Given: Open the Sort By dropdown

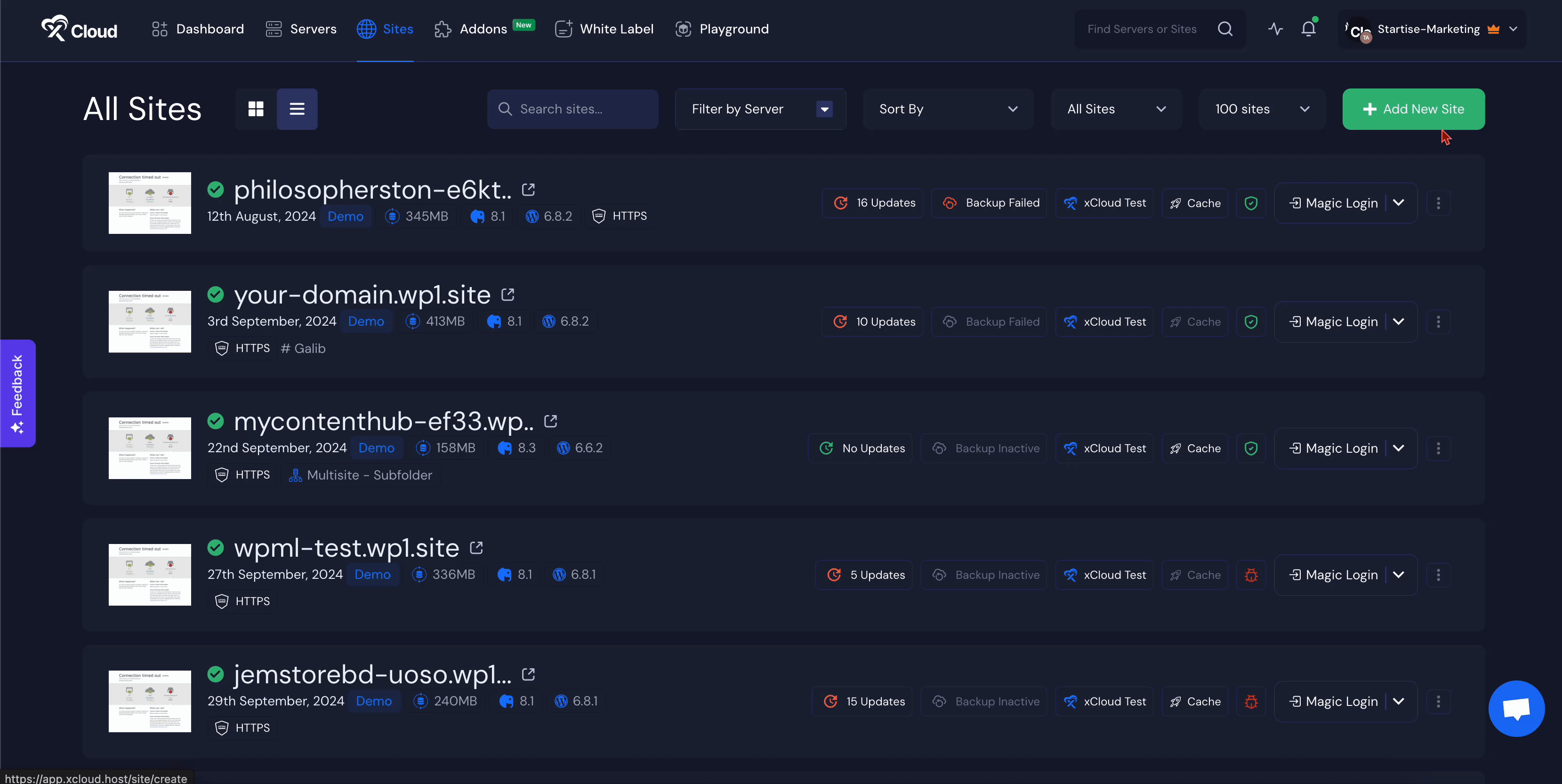Looking at the screenshot, I should [x=947, y=109].
